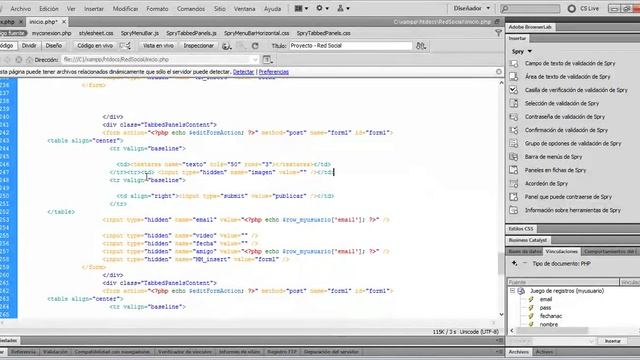The image size is (640, 360).
Task: Click the stop loading icon in address bar
Action: coord(19,60)
